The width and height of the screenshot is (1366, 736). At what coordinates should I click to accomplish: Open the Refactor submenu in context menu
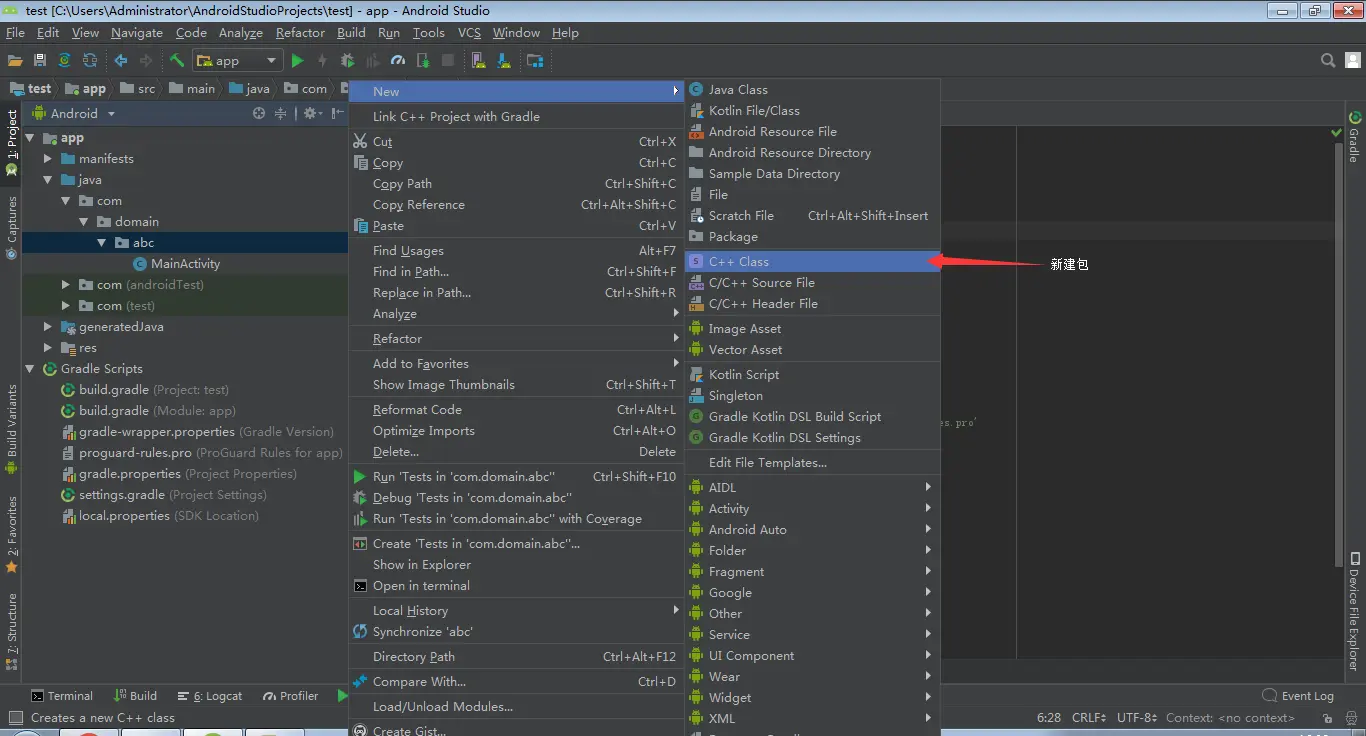pyautogui.click(x=515, y=339)
